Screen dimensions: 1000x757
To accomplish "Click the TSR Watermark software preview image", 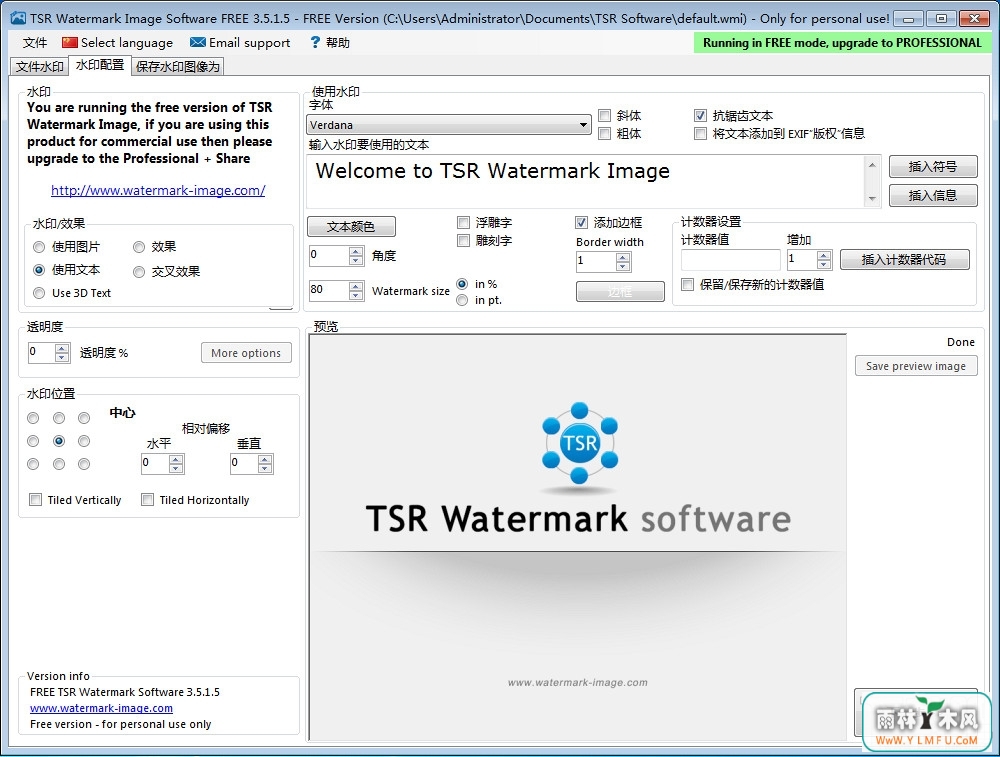I will 578,537.
